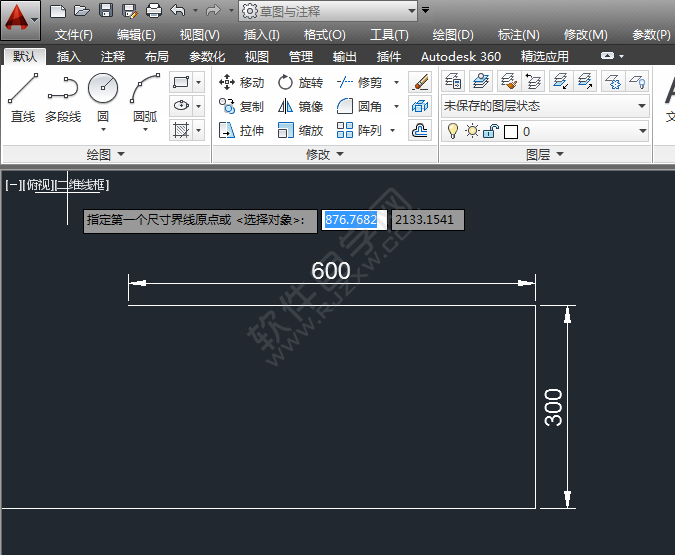Viewport: 675px width, 555px height.
Task: Open the unsaved layer state dropdown
Action: 545,105
